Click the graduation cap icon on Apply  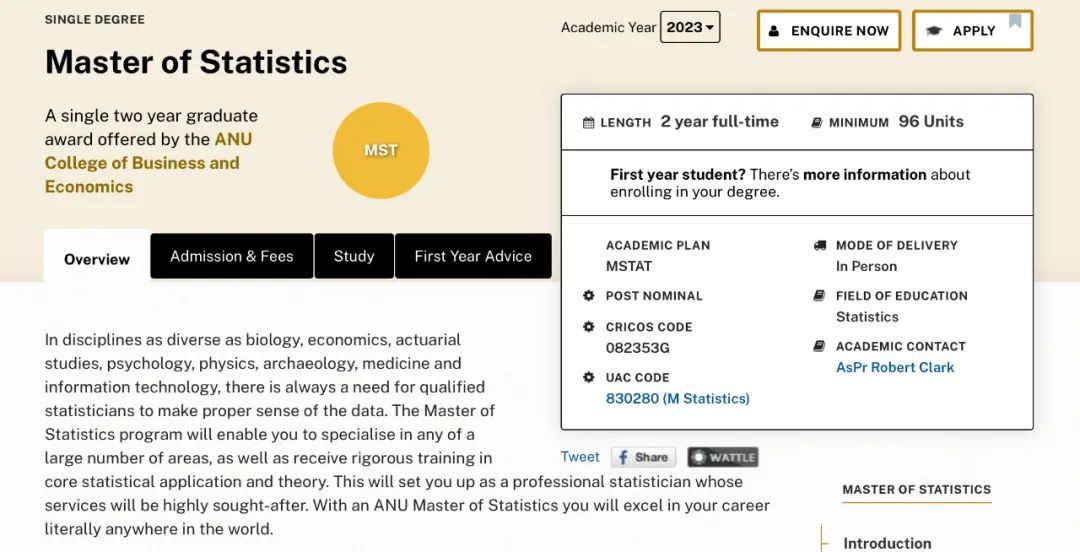point(934,31)
